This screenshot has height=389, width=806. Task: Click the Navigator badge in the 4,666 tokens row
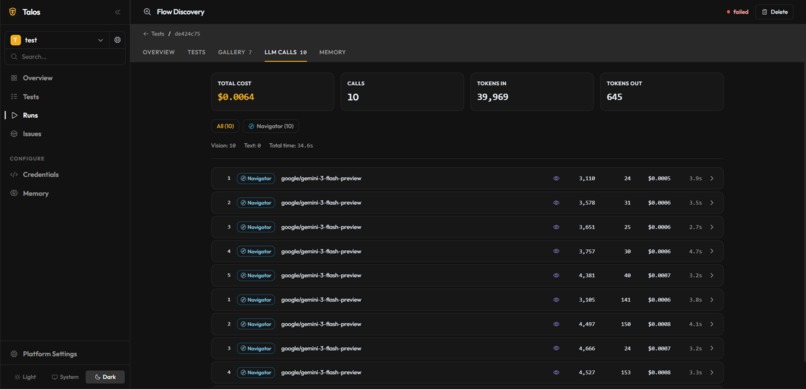click(x=255, y=348)
